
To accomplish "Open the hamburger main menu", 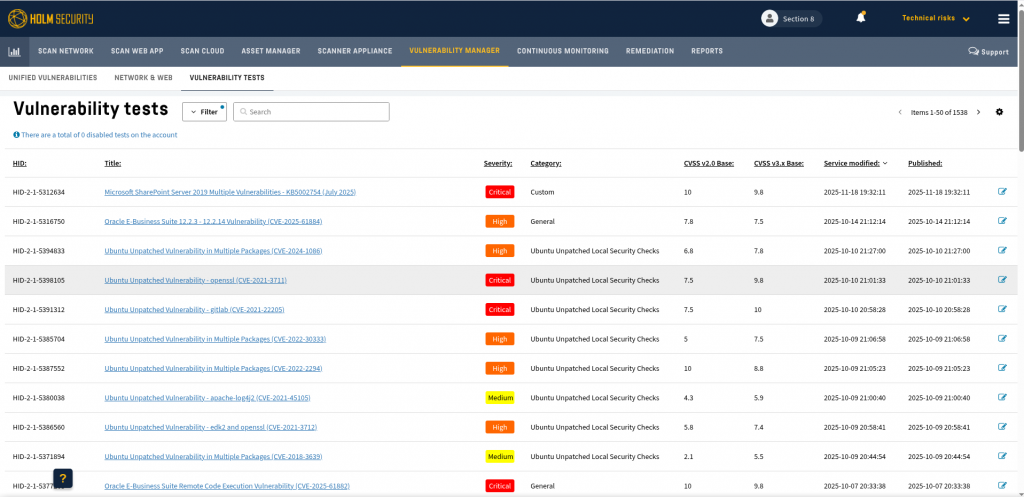I will click(1004, 18).
